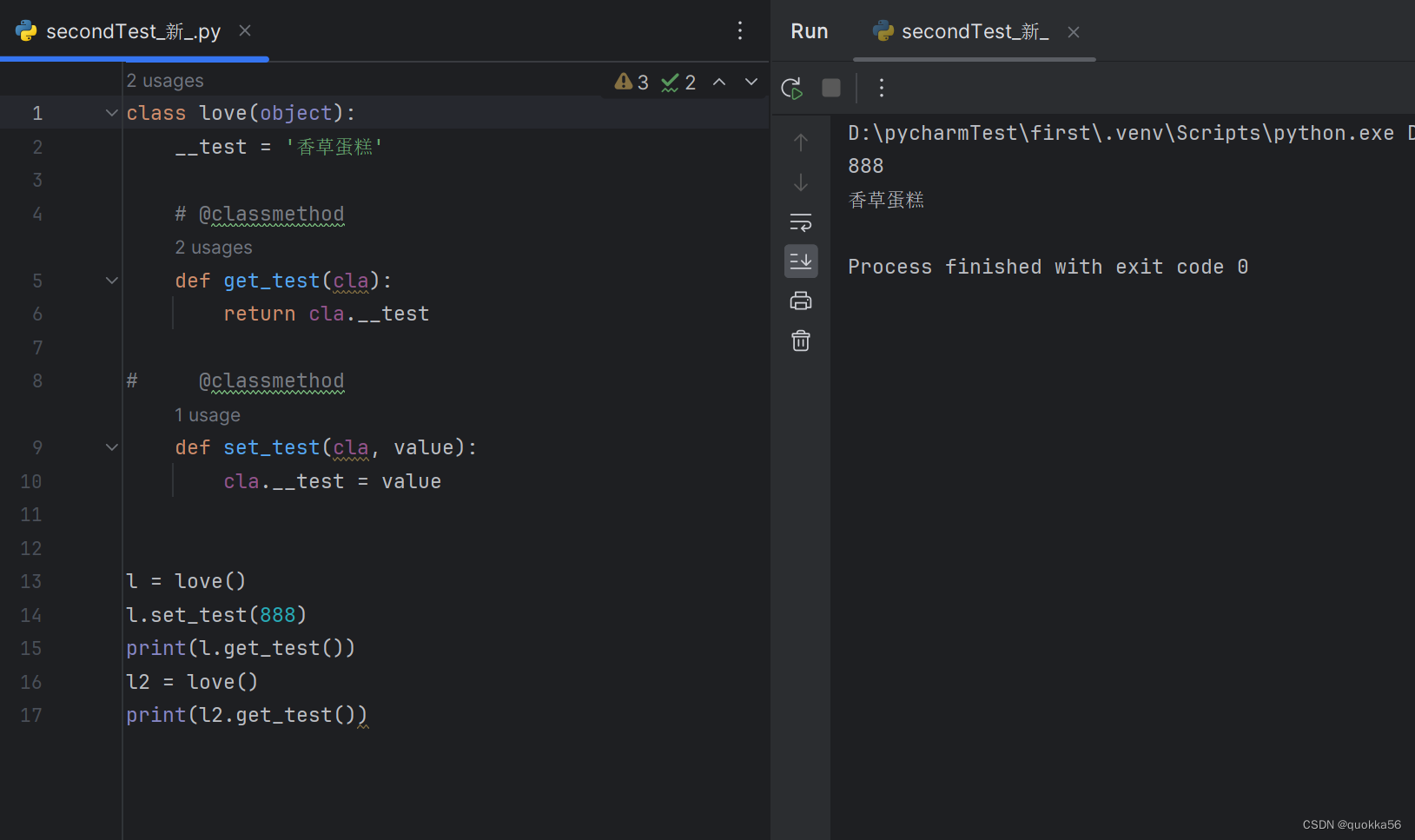
Task: Click line number 13 in the gutter
Action: coord(31,581)
